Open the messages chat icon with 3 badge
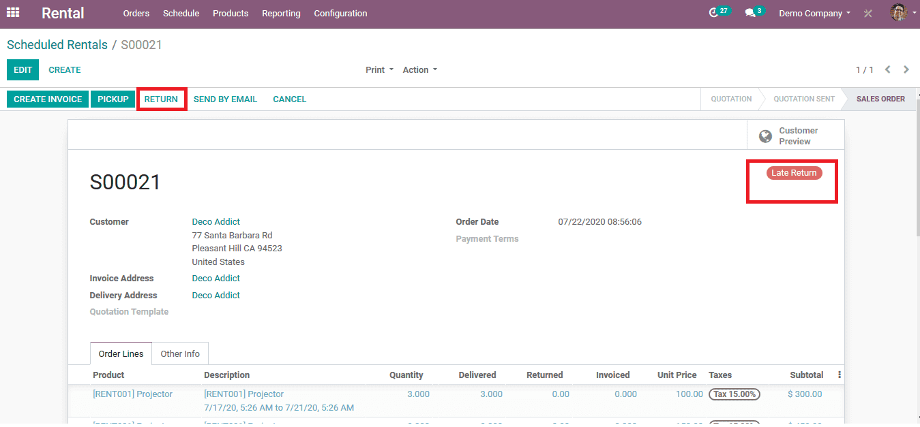920x427 pixels. coord(751,13)
